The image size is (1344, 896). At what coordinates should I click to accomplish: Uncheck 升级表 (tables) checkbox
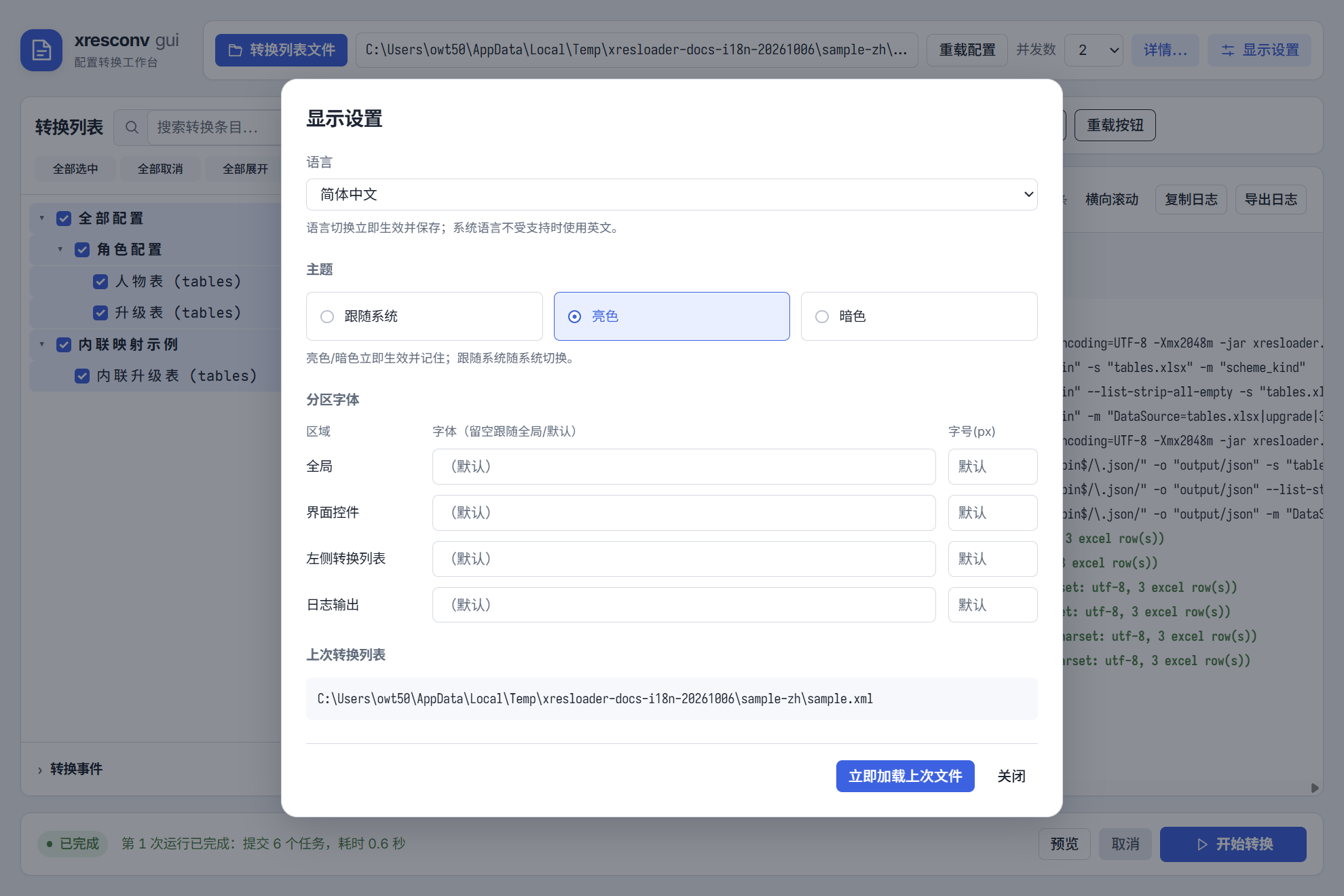[x=100, y=313]
